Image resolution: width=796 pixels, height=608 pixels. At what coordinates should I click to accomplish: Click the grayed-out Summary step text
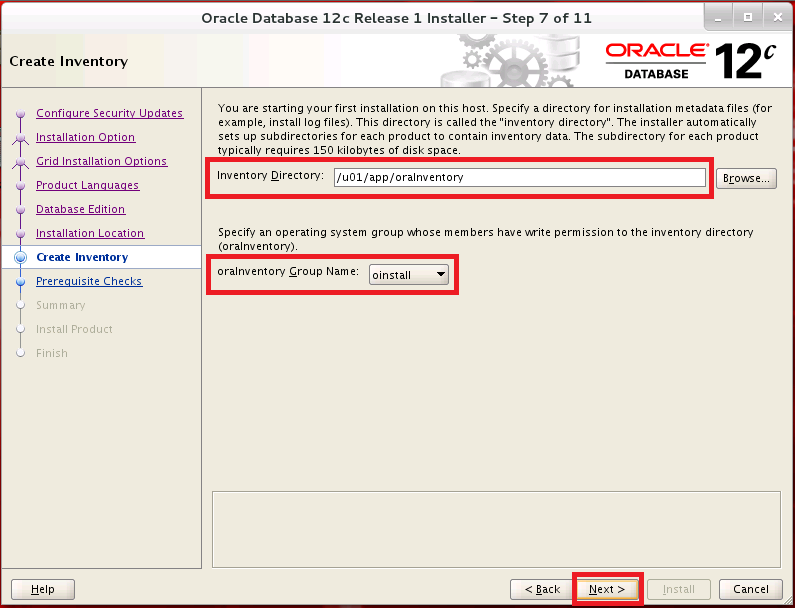pos(60,305)
